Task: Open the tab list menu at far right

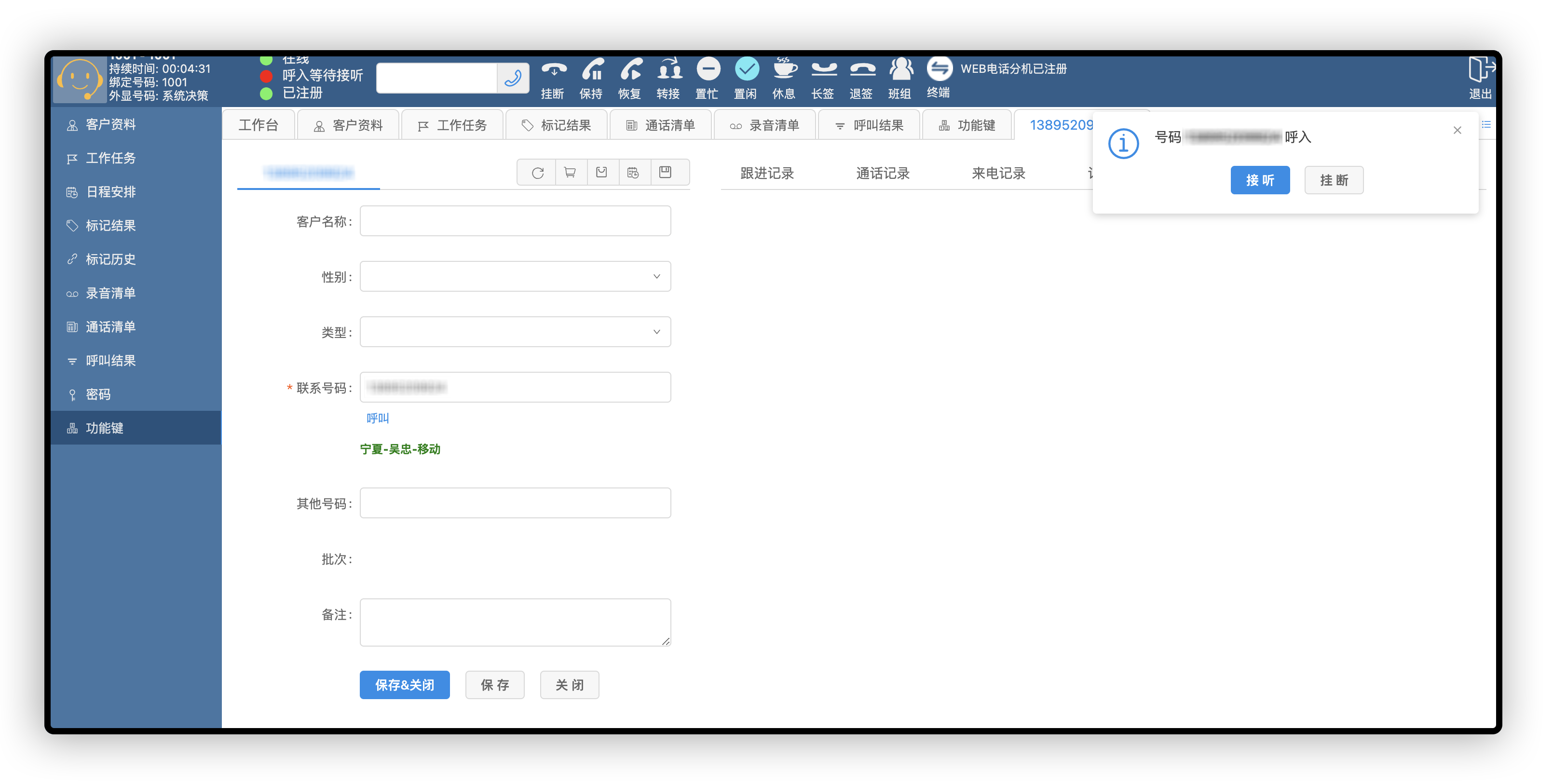Action: [x=1486, y=125]
